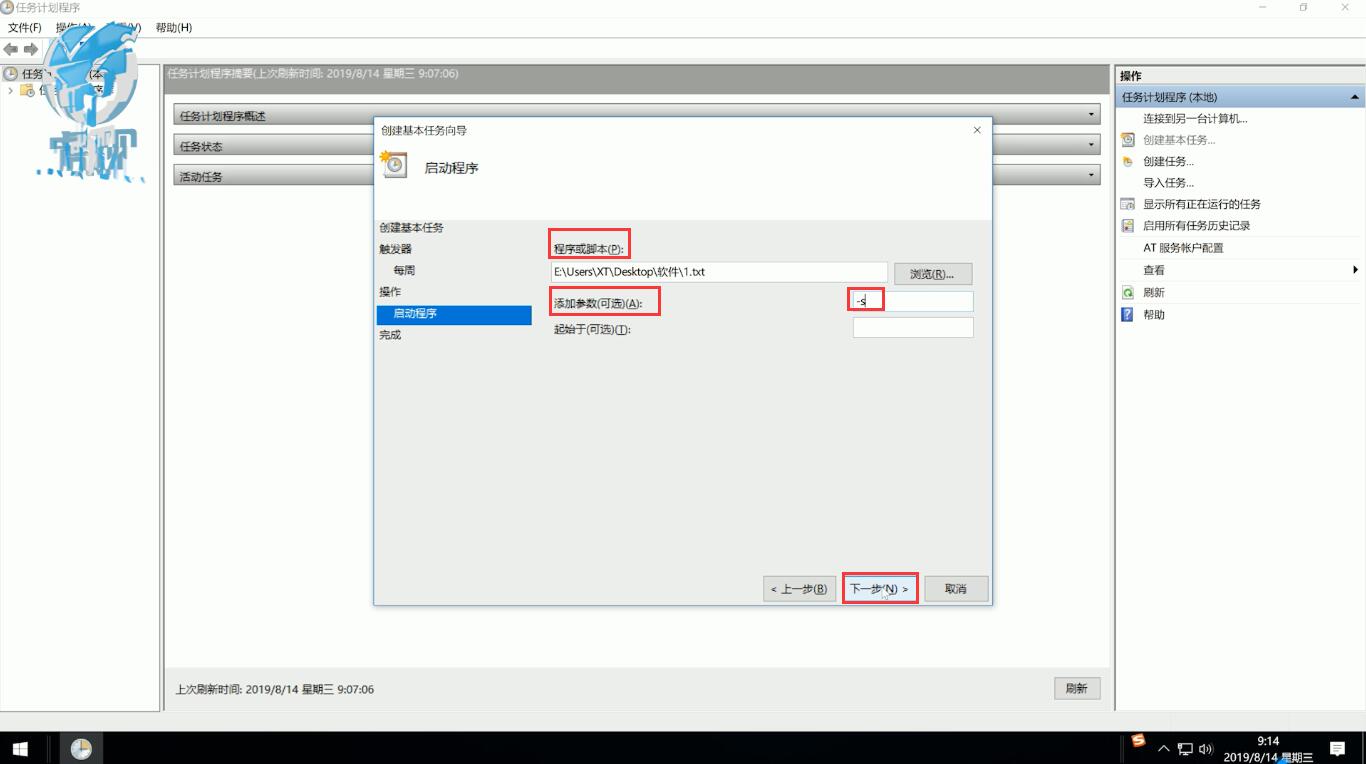This screenshot has width=1366, height=764.
Task: Open the 帮助(H) menu
Action: (x=174, y=28)
